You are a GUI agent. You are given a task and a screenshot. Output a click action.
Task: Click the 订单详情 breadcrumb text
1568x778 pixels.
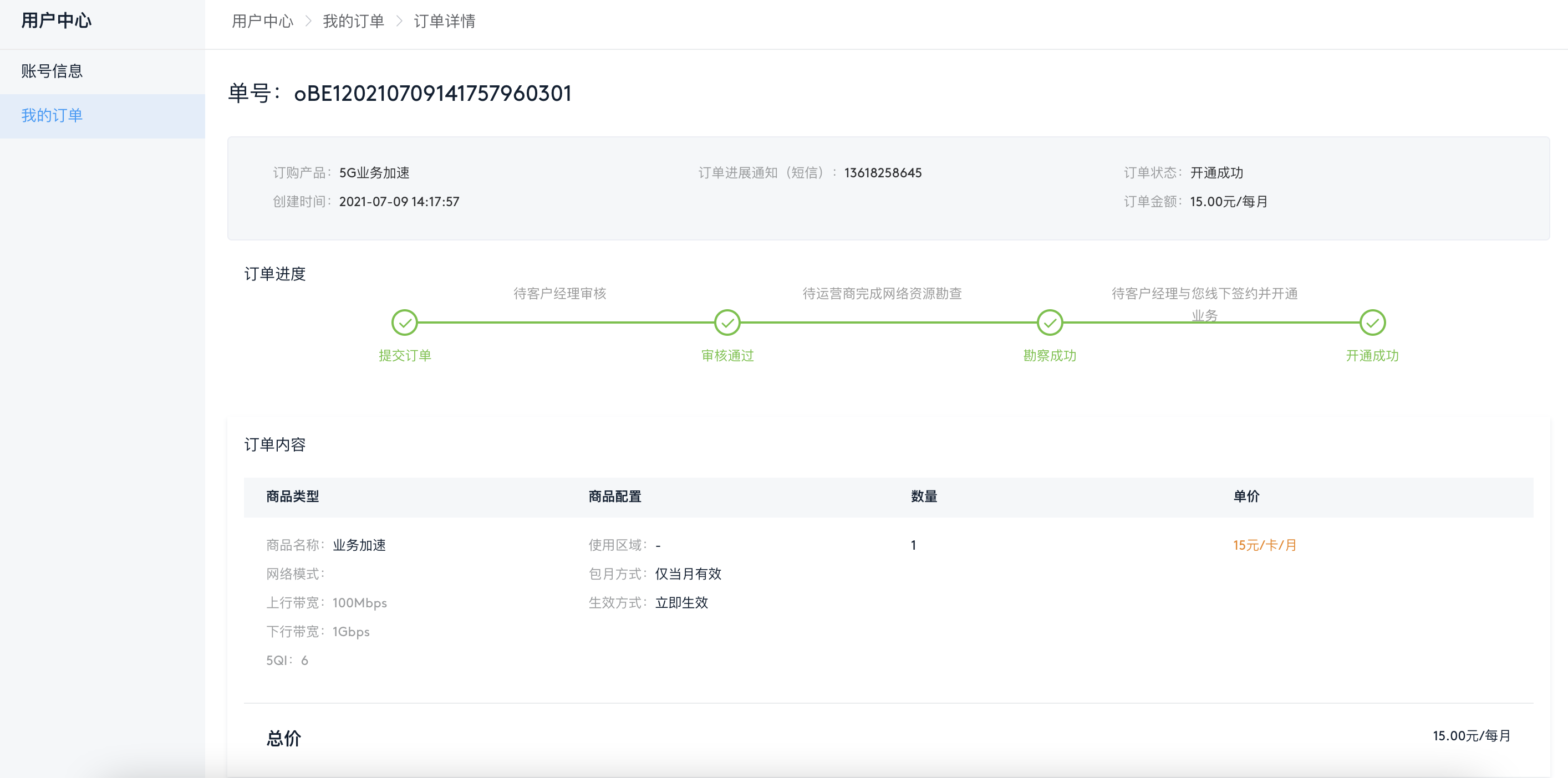(x=444, y=21)
